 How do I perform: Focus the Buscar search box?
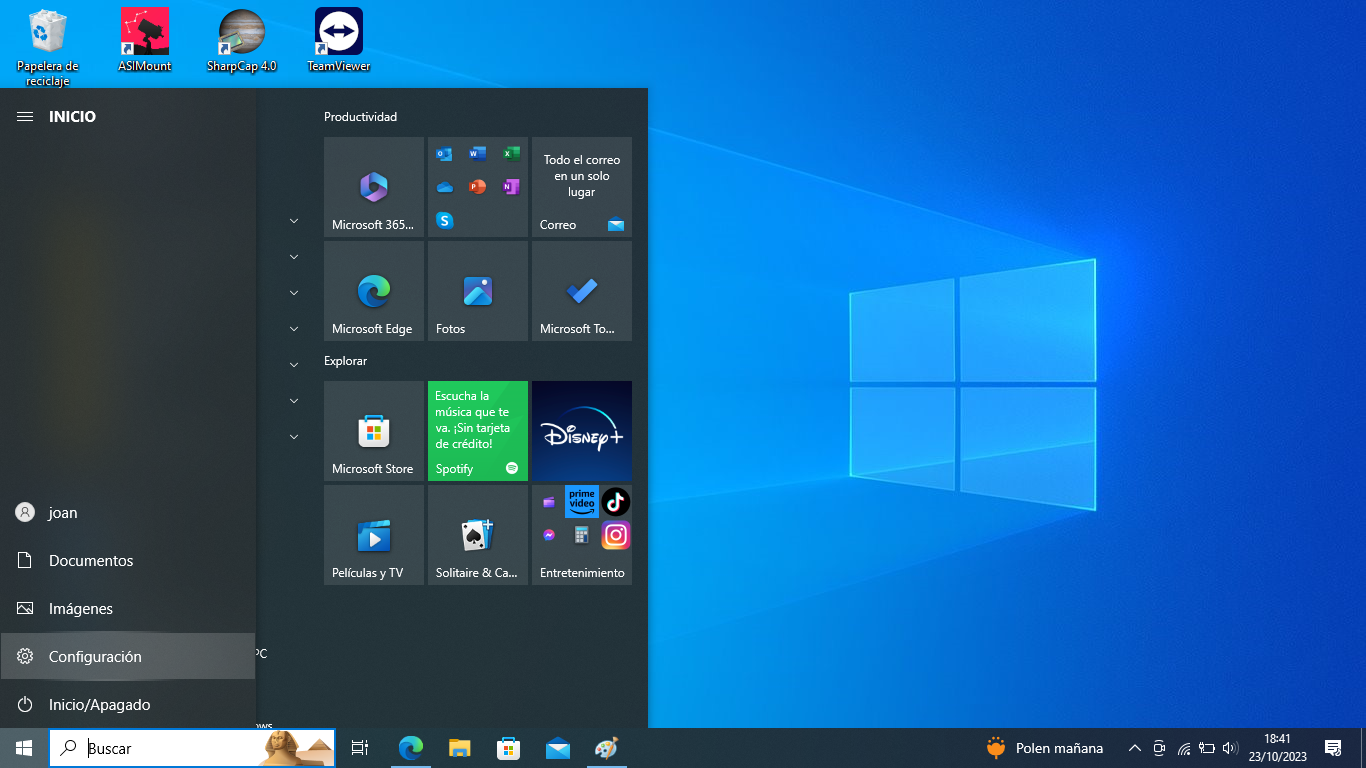tap(192, 748)
